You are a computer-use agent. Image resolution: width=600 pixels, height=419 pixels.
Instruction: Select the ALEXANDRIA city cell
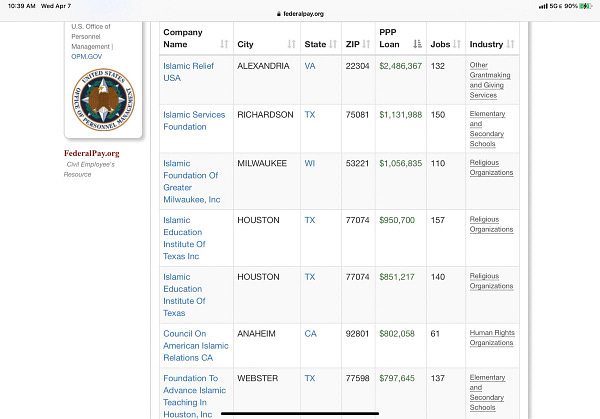coord(263,66)
